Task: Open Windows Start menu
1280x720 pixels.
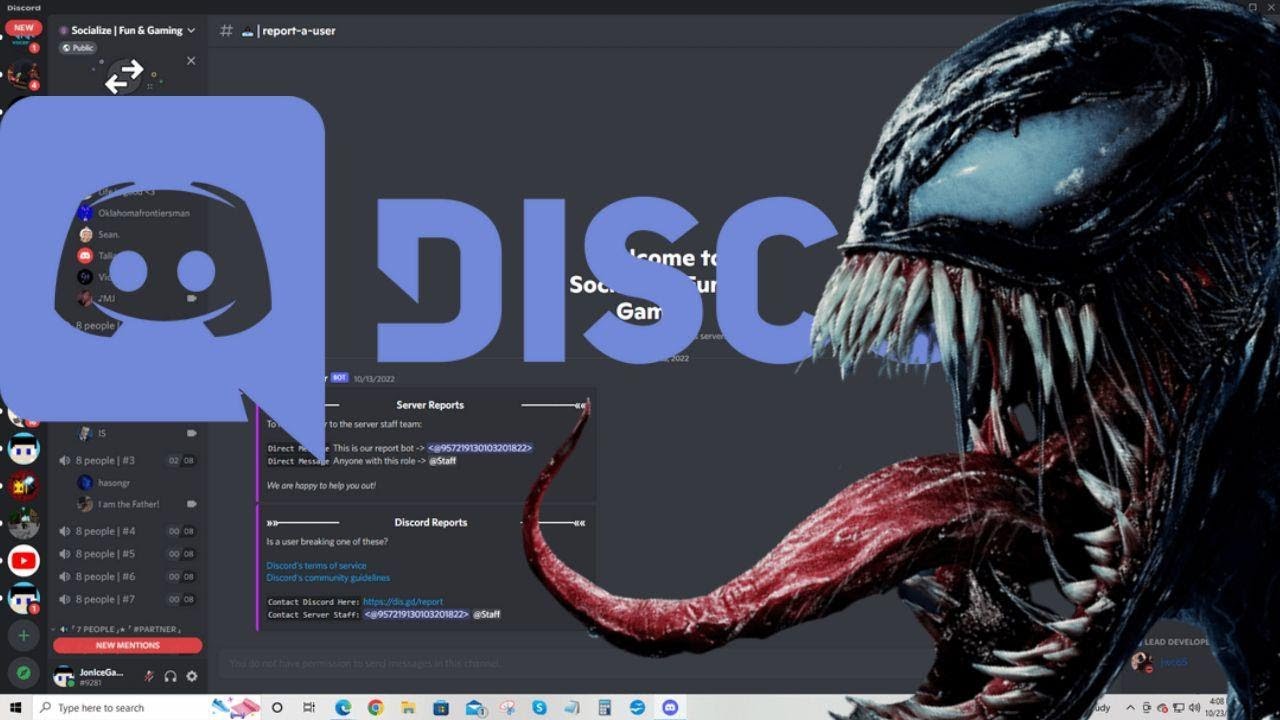Action: [x=17, y=708]
